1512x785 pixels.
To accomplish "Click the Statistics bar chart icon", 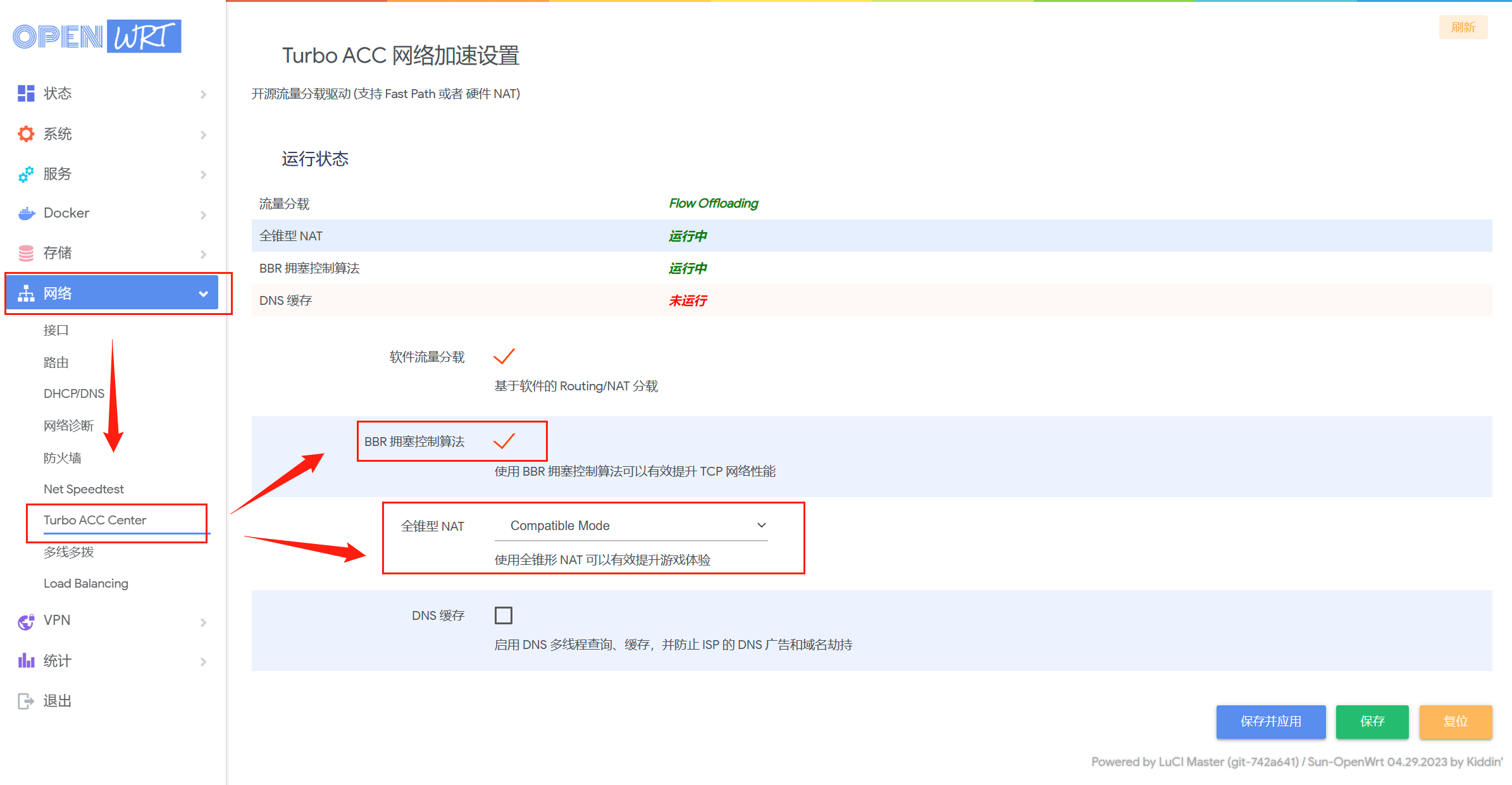I will [x=26, y=661].
